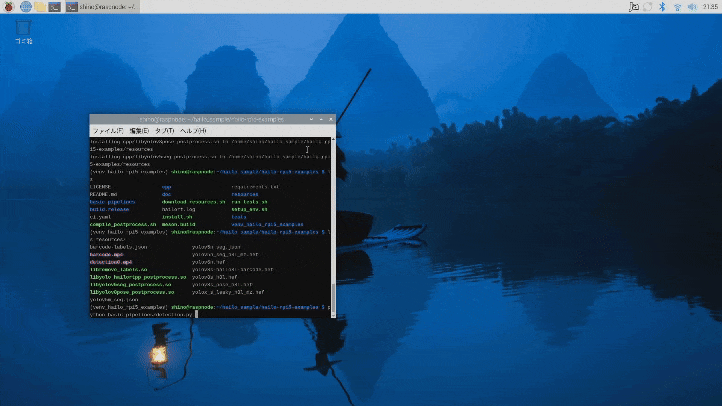Click the README.md entry in terminal listing

click(x=104, y=194)
